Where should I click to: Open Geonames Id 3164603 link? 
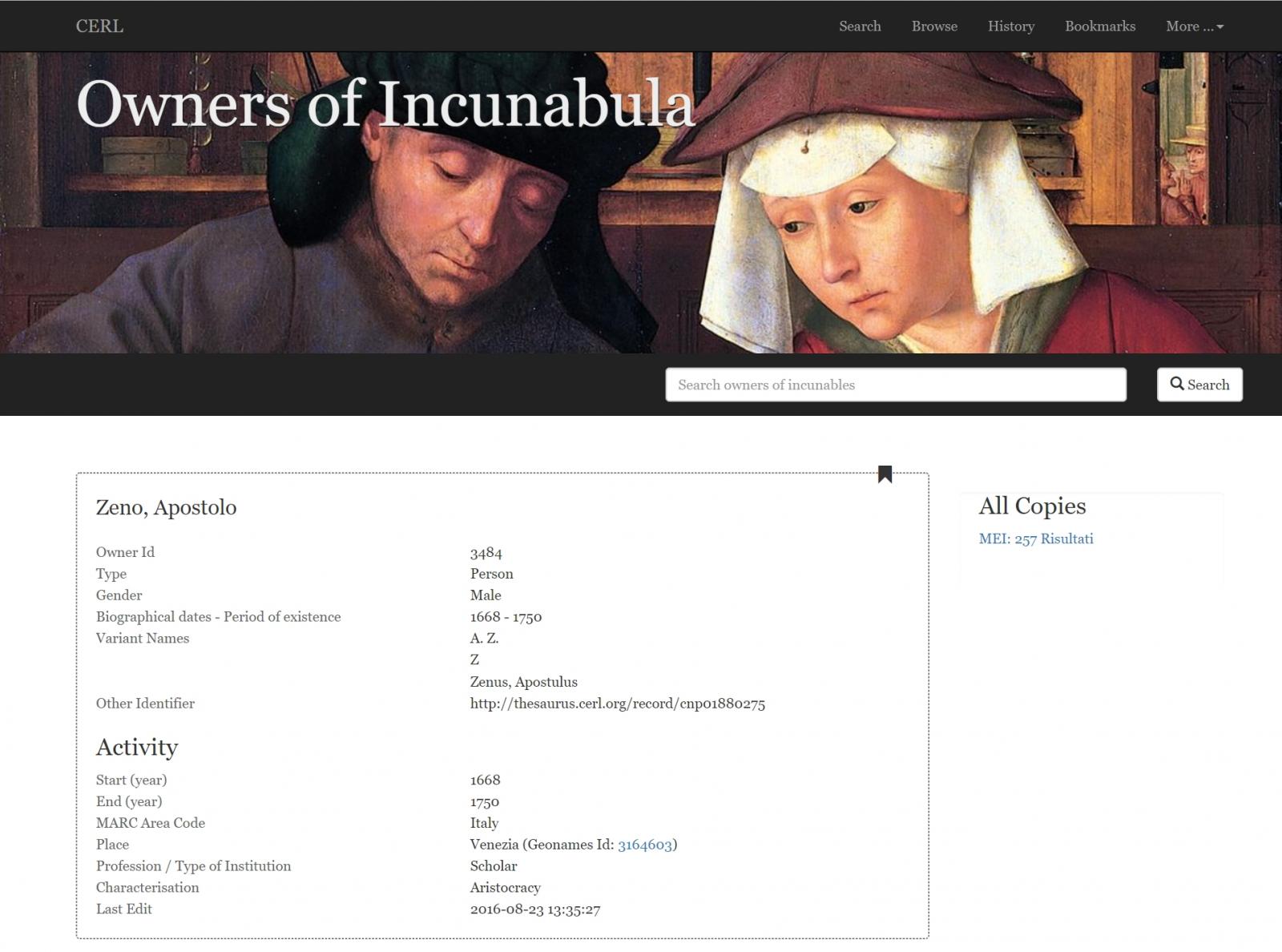click(645, 845)
